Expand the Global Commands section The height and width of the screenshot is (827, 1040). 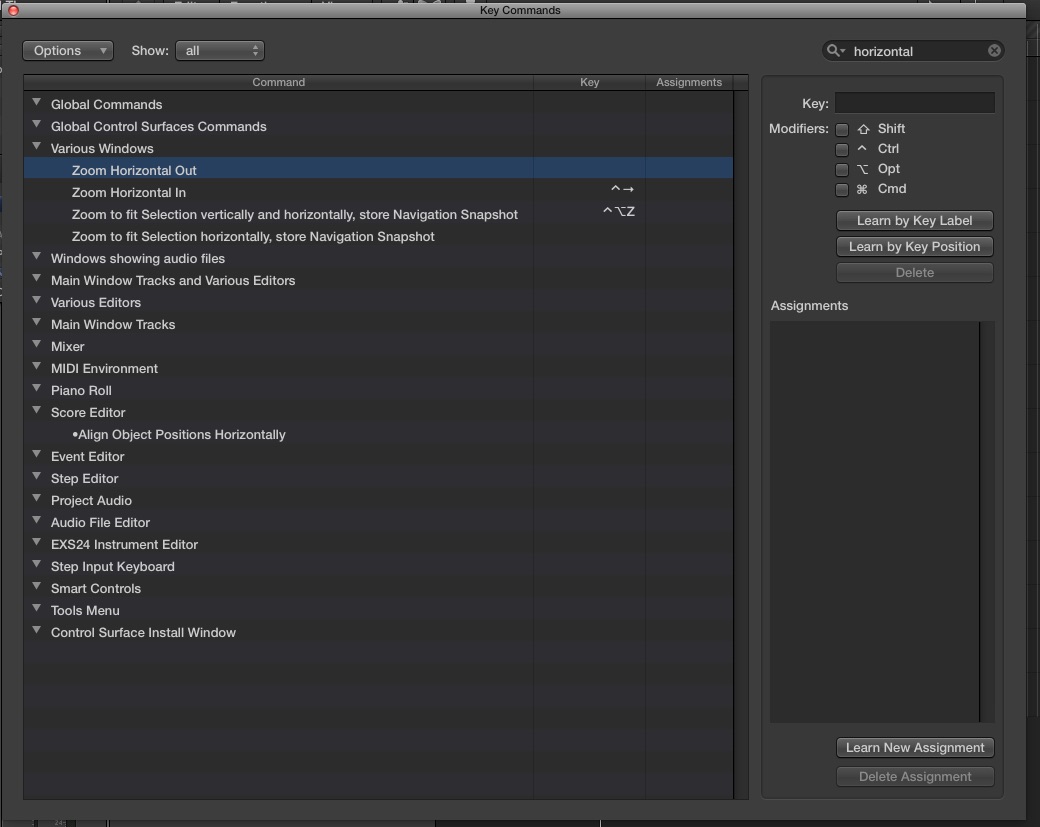point(36,104)
